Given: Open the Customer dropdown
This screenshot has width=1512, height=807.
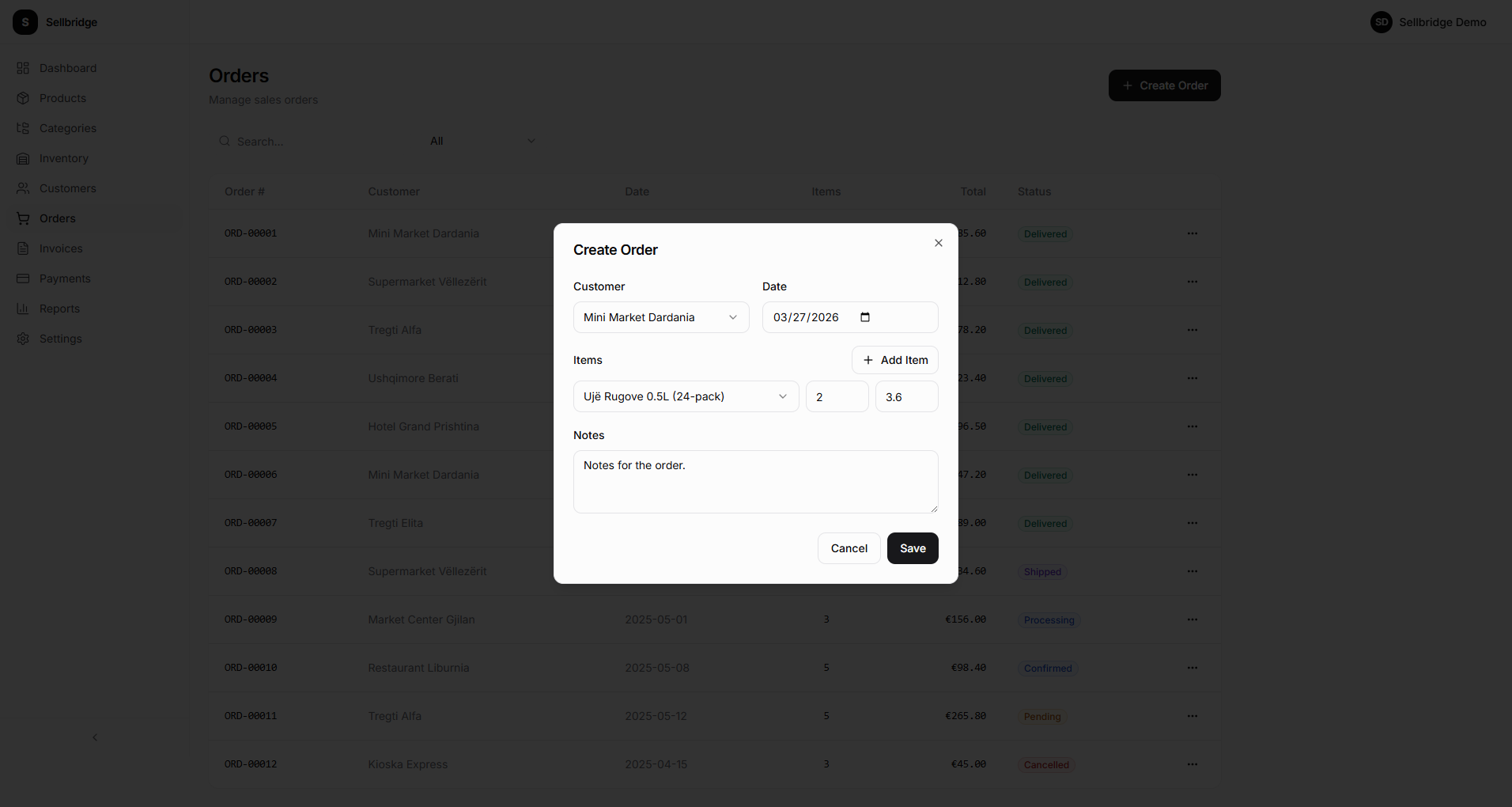Looking at the screenshot, I should point(660,317).
